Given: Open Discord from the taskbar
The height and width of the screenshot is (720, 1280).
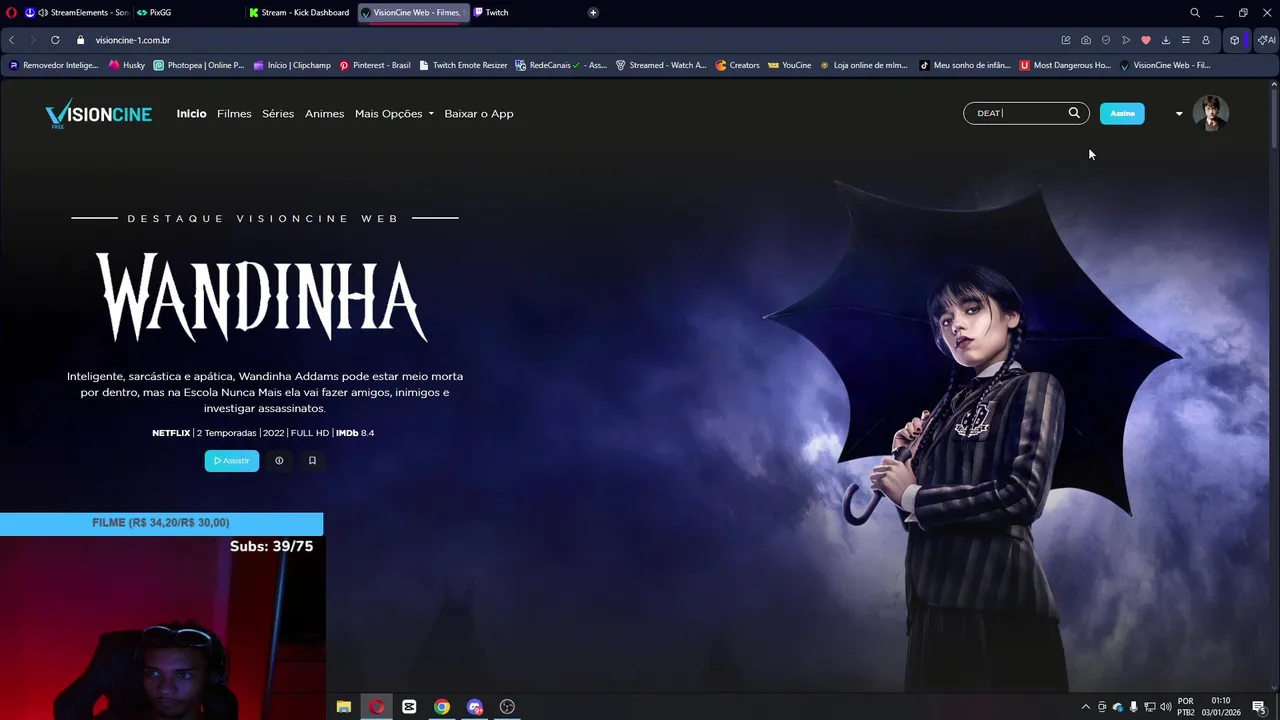Looking at the screenshot, I should 475,707.
